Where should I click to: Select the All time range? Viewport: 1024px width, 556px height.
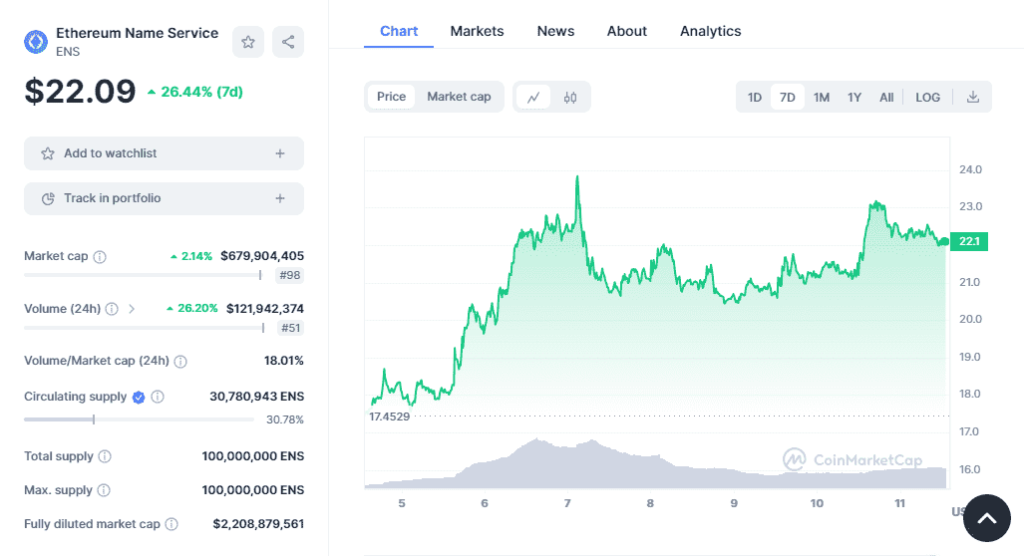click(886, 97)
